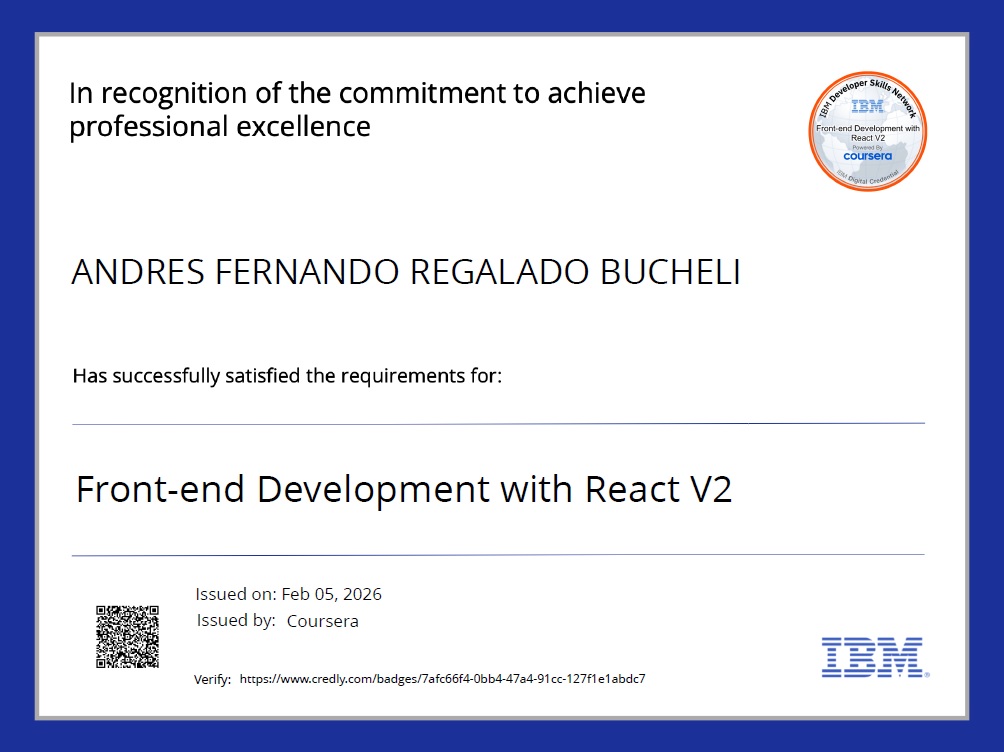Screen dimensions: 1004x752
Task: Click the Coursera logo within the badge seal
Action: [x=868, y=156]
